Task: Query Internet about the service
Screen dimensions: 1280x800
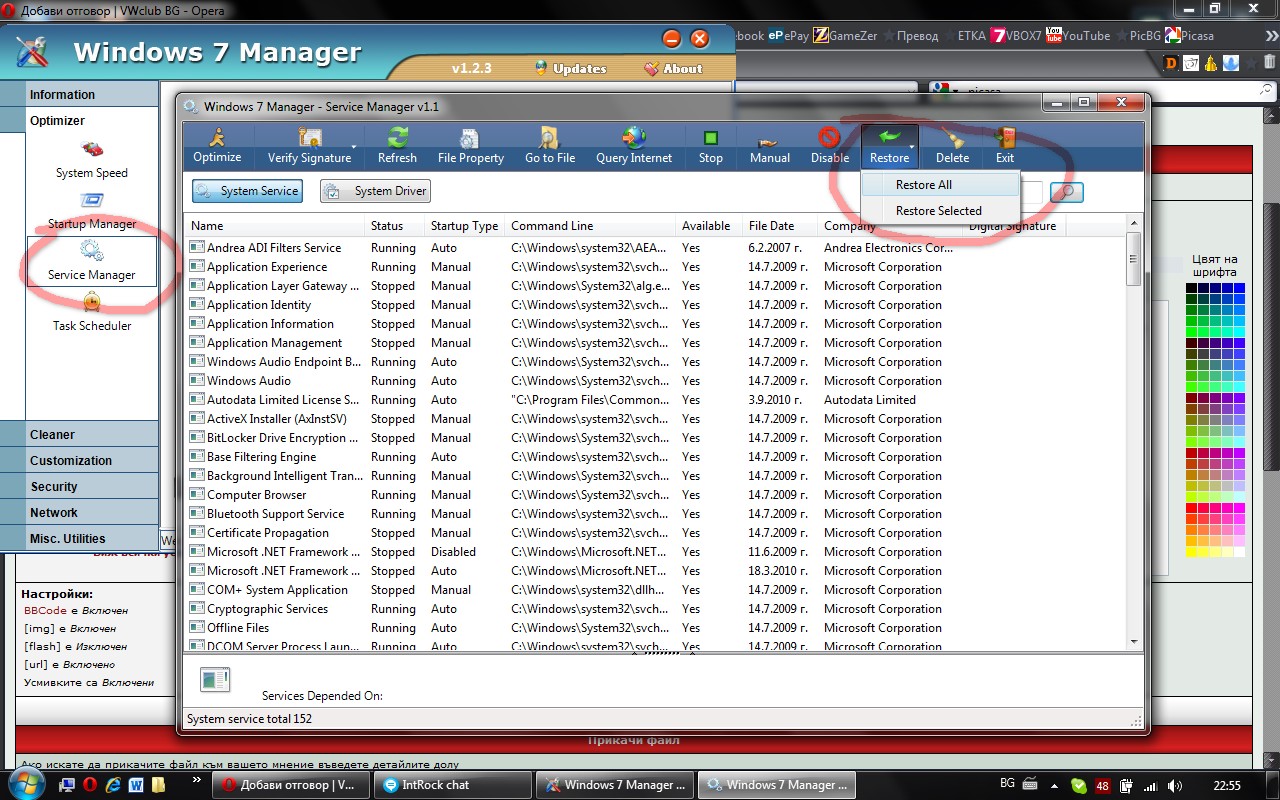Action: [x=634, y=146]
